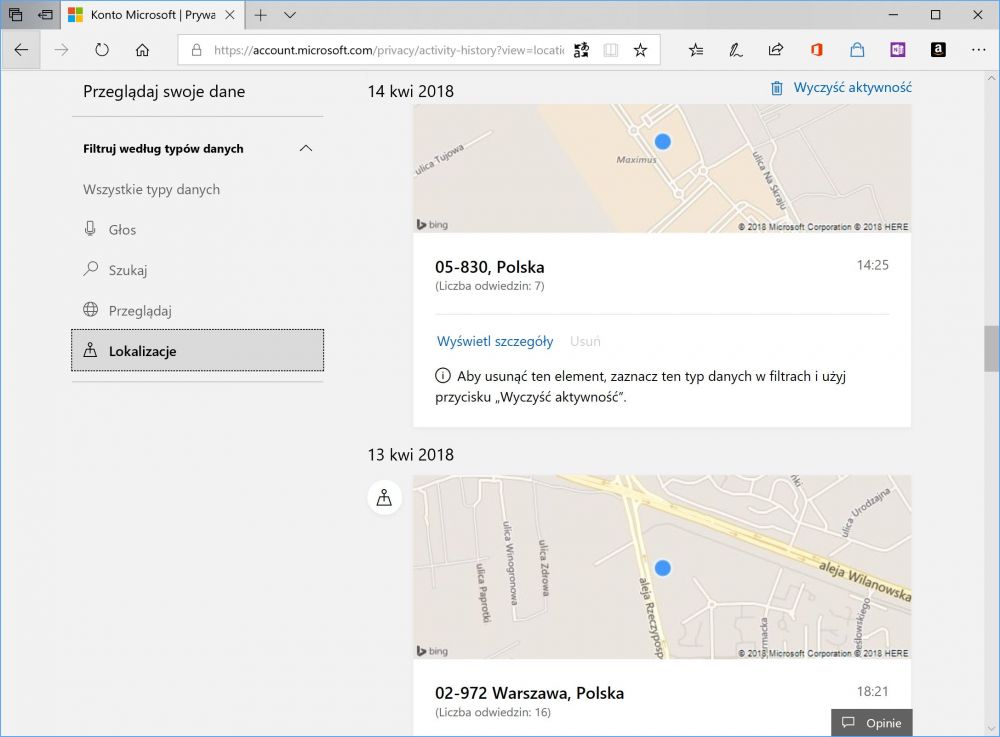
Task: Share this page using share icon
Action: [x=776, y=50]
